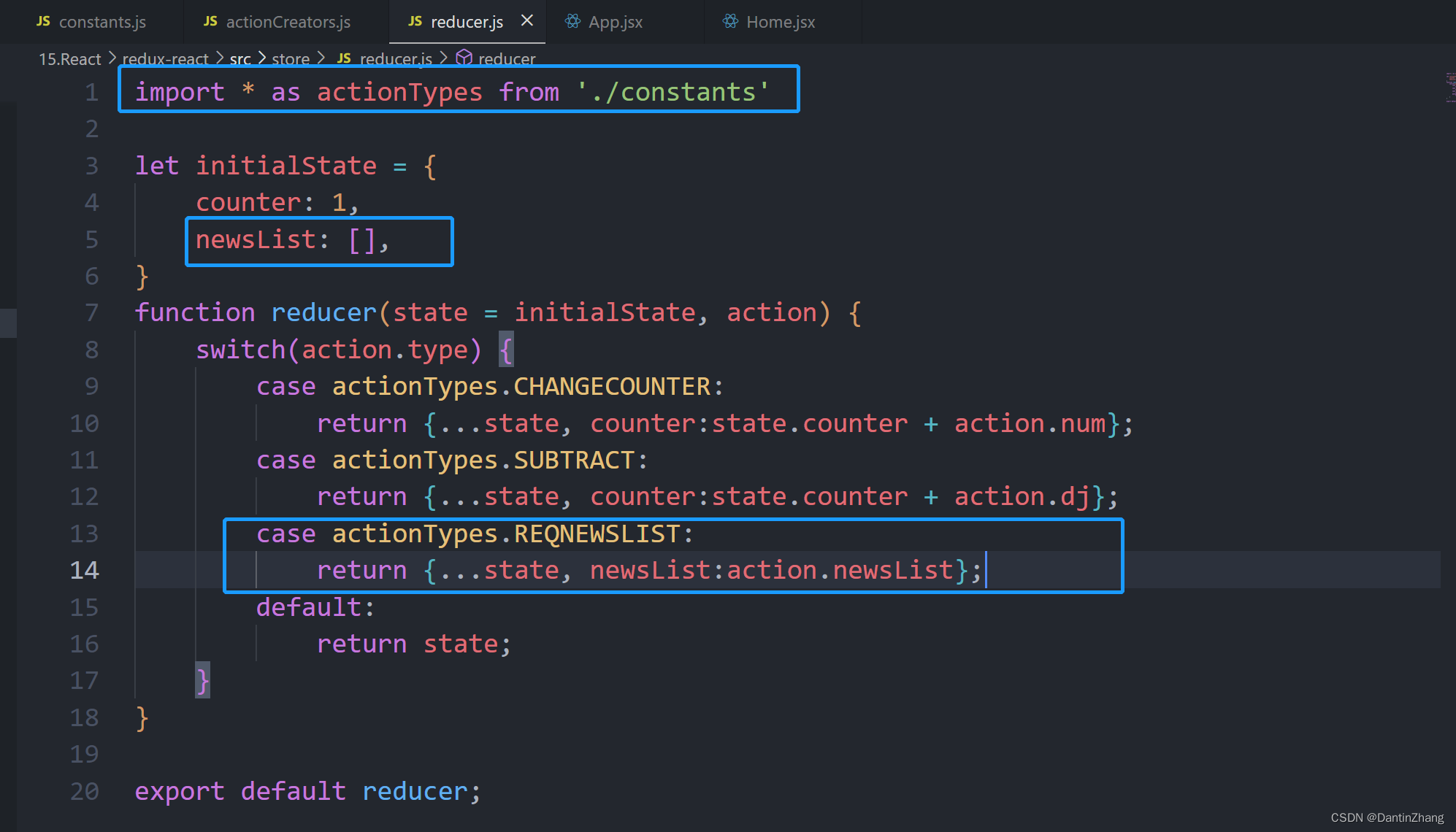The height and width of the screenshot is (832, 1456).
Task: Select line number 14 in the gutter
Action: 84,570
